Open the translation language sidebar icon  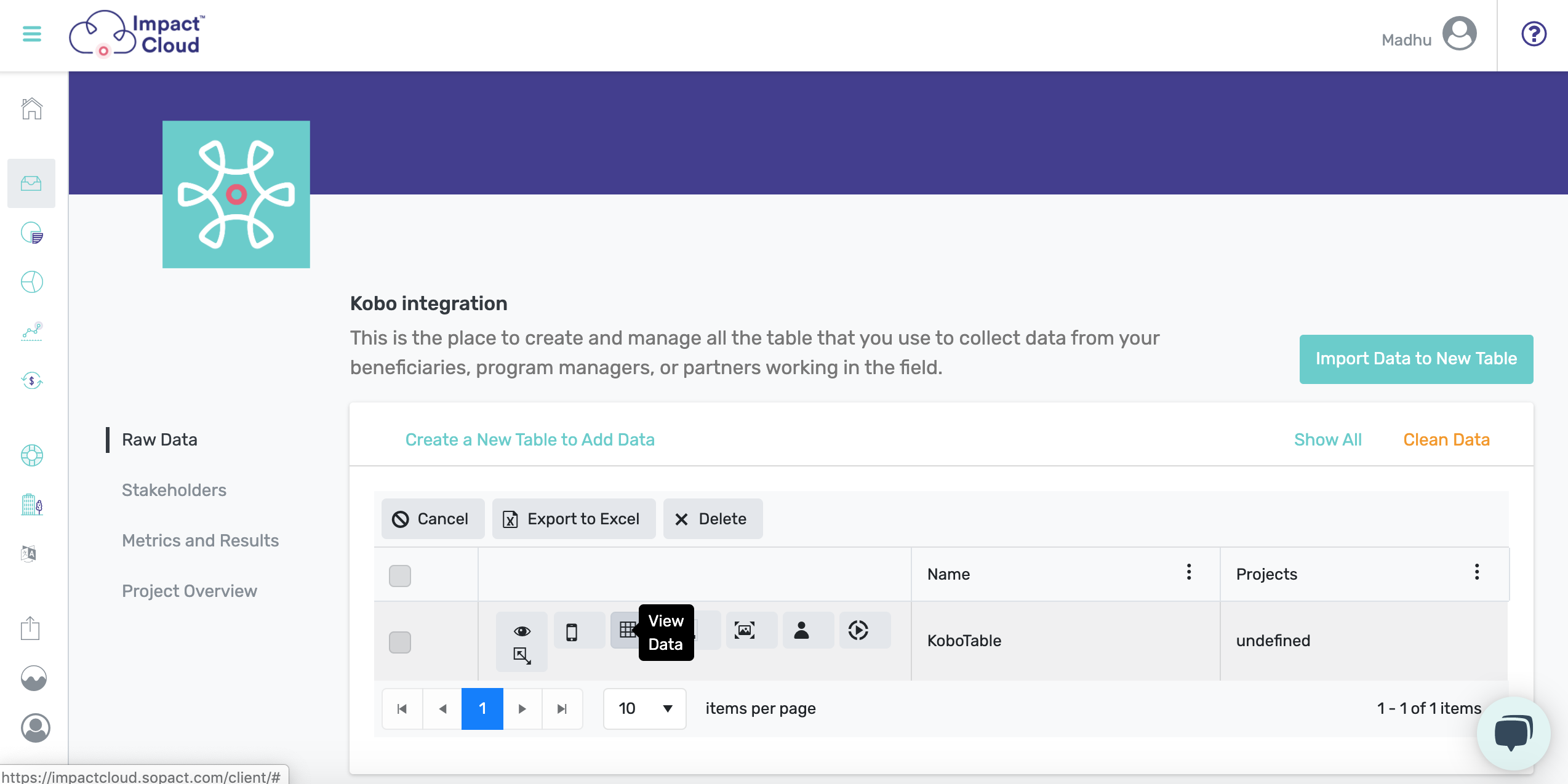(30, 554)
